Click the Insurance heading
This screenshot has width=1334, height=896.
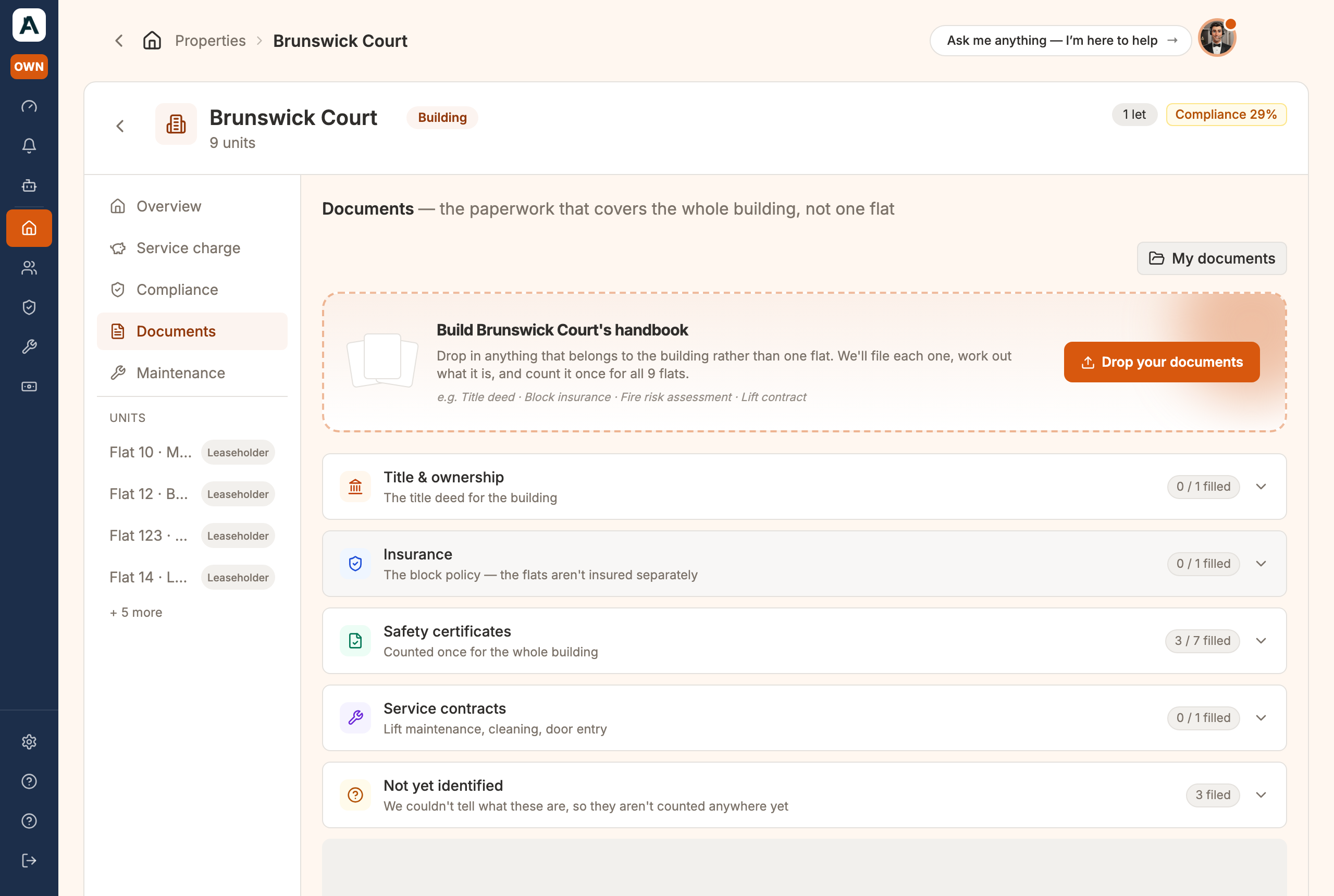pos(418,554)
